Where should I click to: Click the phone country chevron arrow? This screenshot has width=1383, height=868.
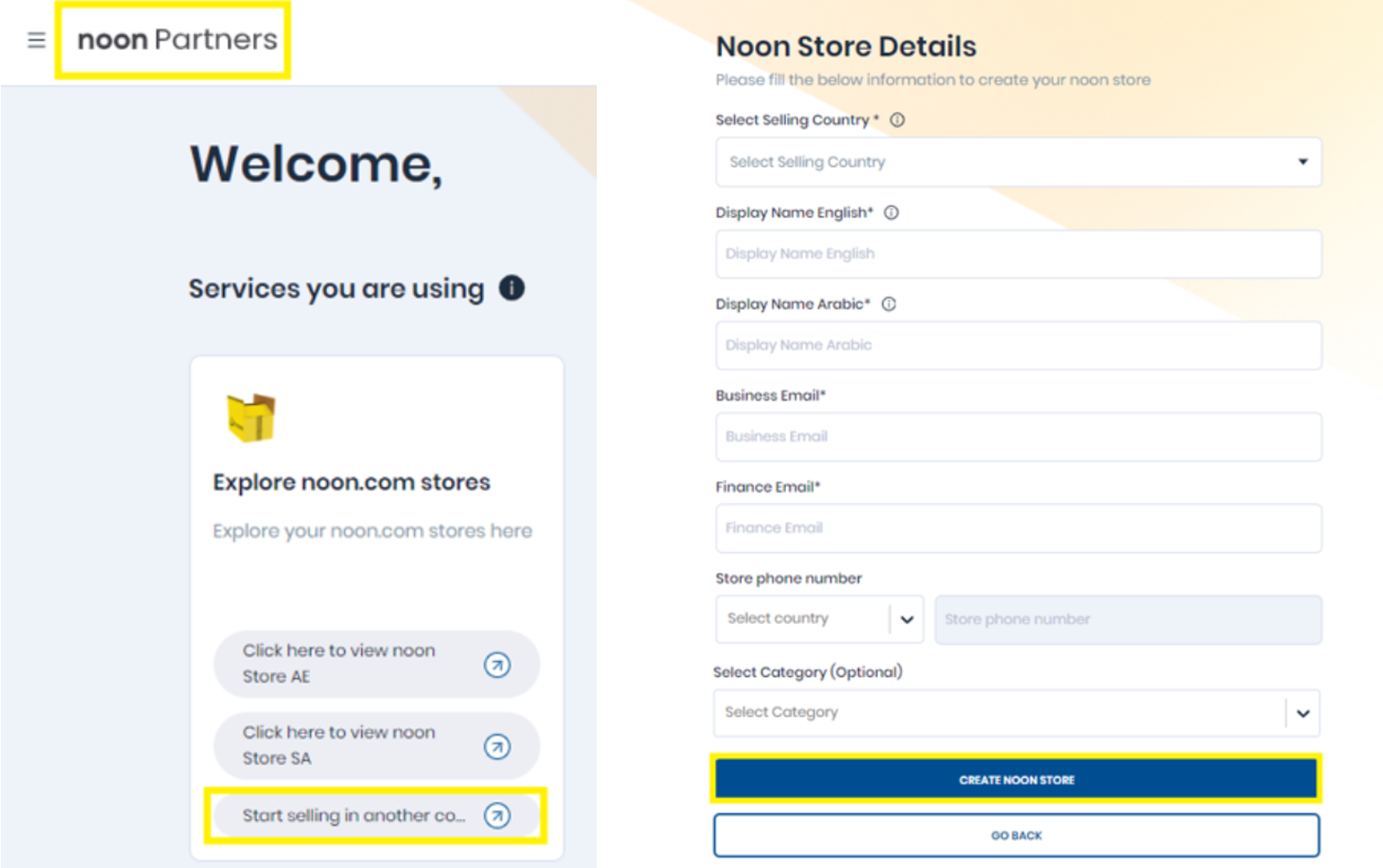point(907,620)
